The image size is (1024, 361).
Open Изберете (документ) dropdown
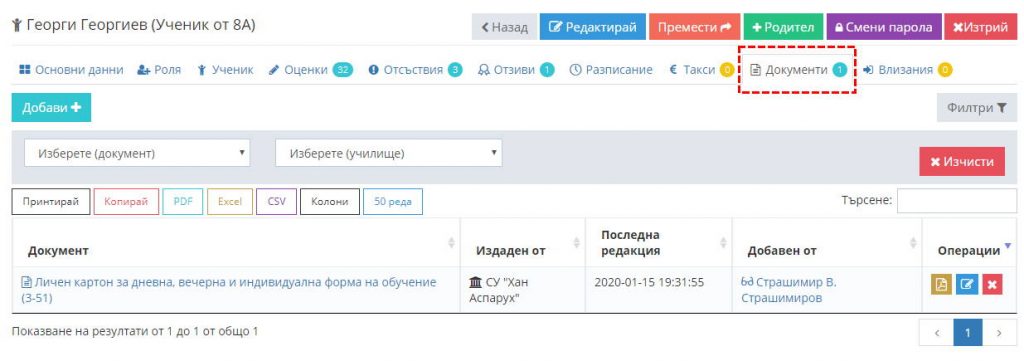[x=137, y=153]
